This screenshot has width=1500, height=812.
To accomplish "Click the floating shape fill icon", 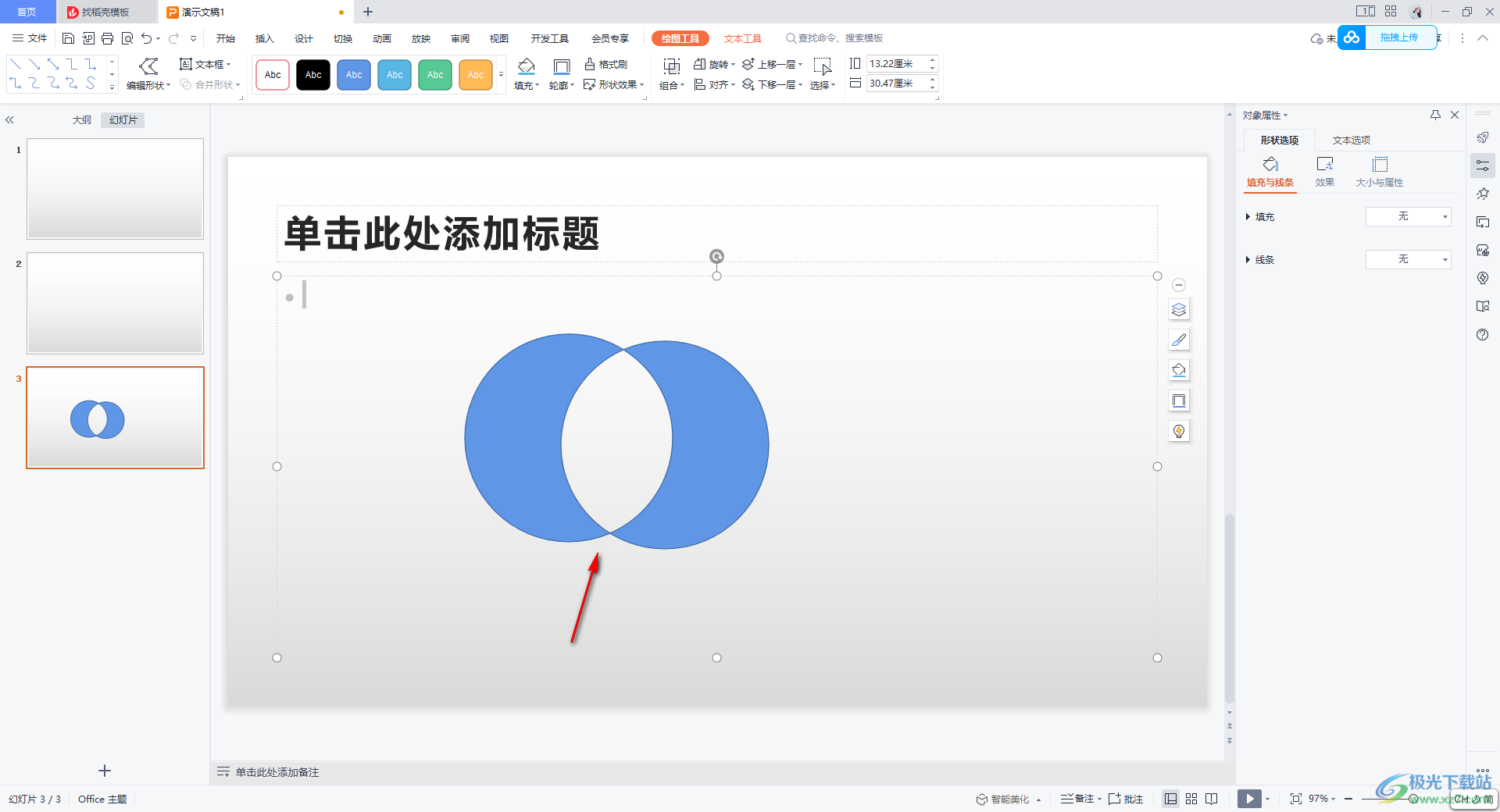I will pos(1179,370).
